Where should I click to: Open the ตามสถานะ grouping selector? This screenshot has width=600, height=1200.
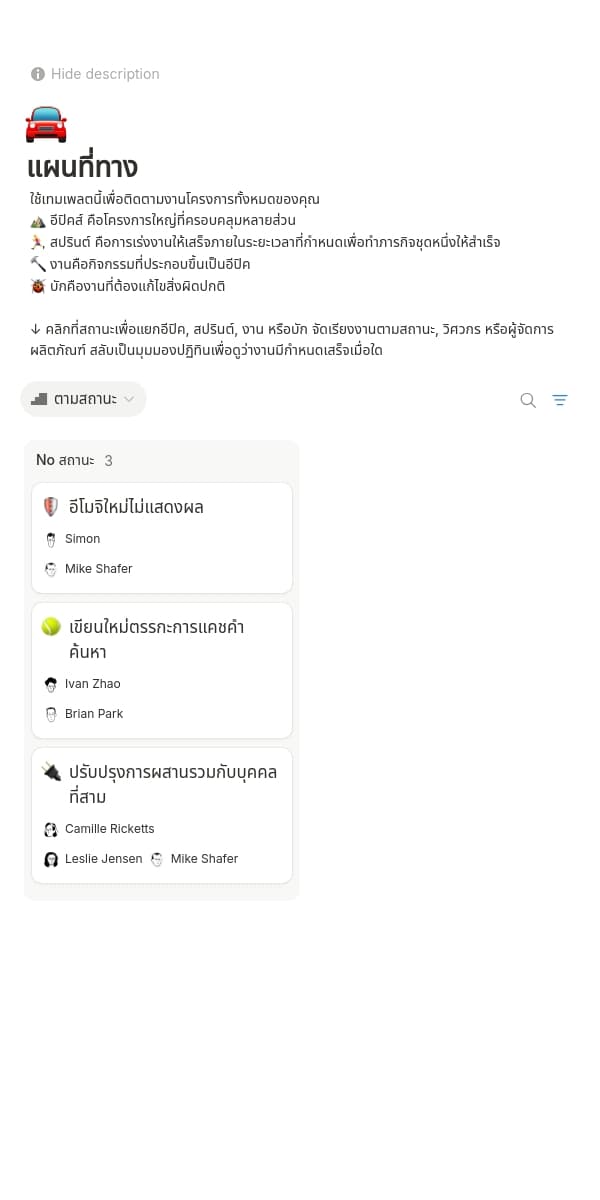click(83, 398)
